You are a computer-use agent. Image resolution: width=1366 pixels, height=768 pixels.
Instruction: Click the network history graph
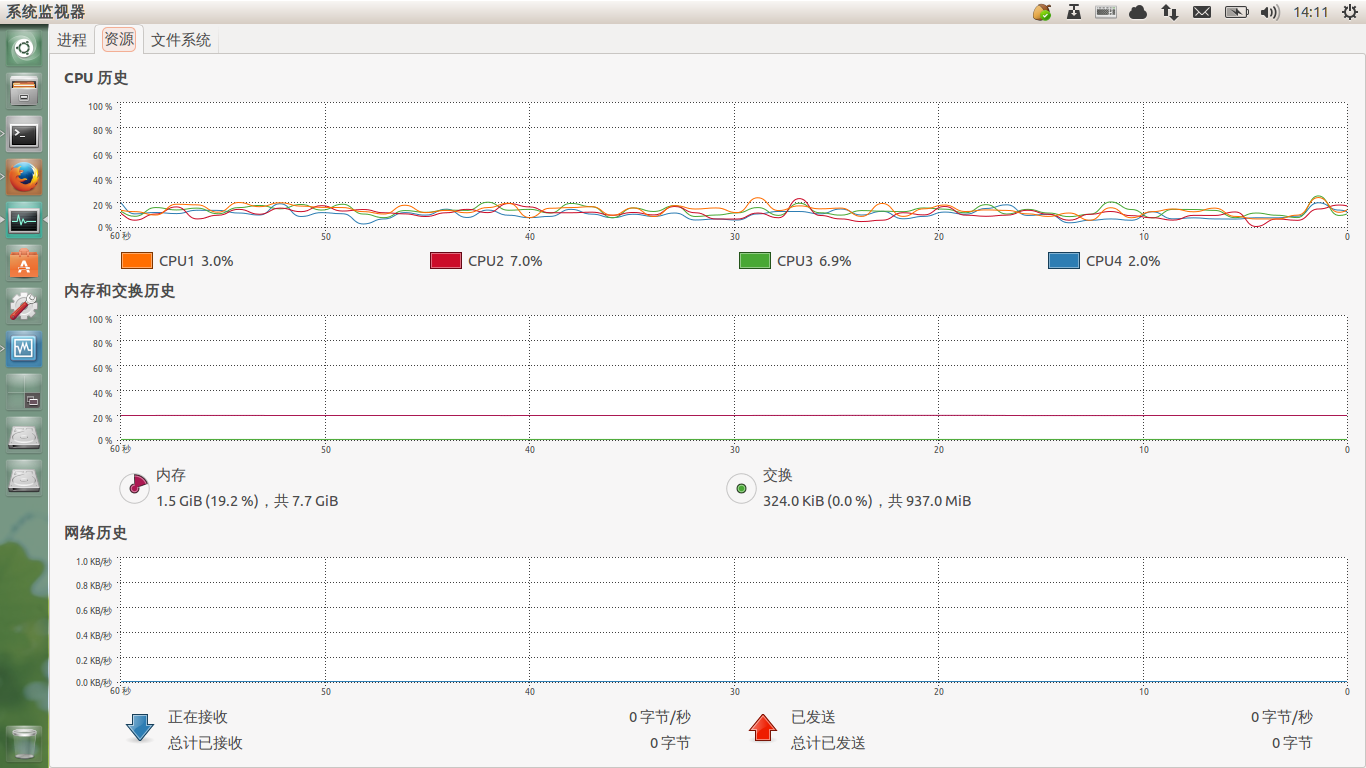[x=733, y=620]
